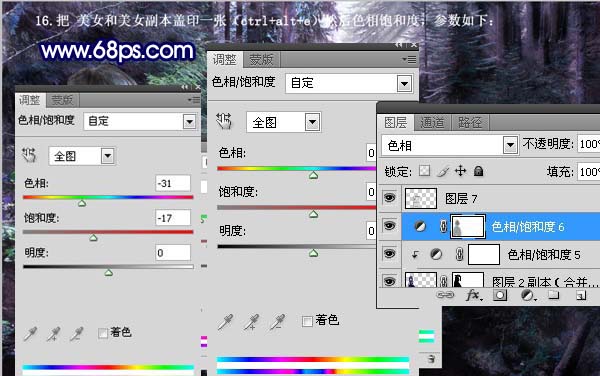Create new adjustment layer via half-circle icon
Image resolution: width=600 pixels, height=376 pixels.
coord(528,295)
